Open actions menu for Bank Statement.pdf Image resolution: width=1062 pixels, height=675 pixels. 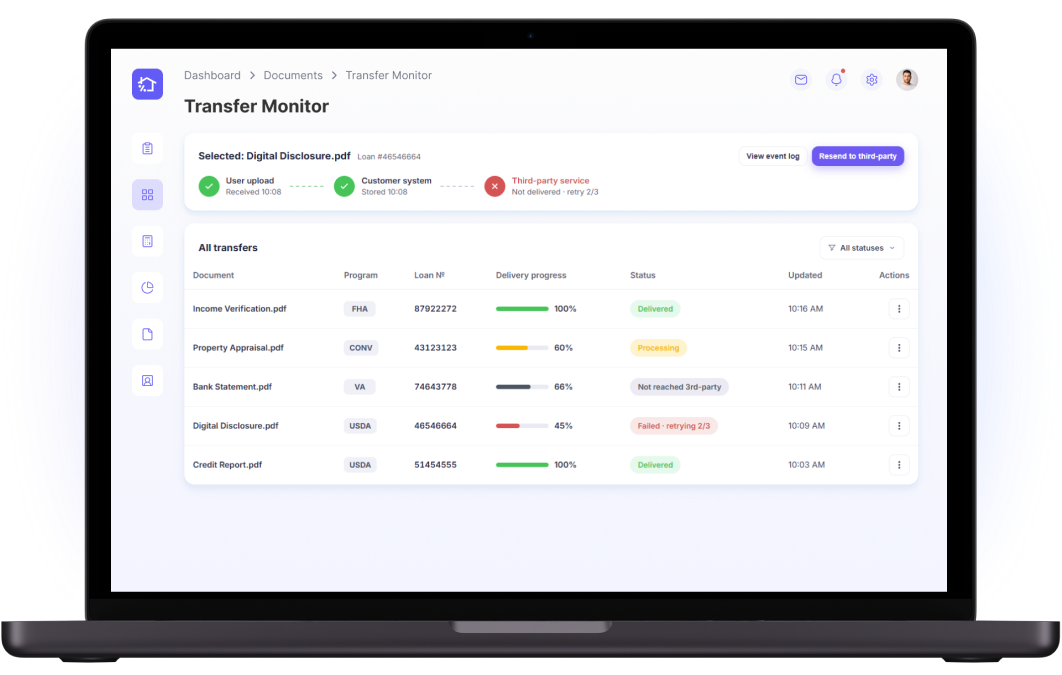899,387
